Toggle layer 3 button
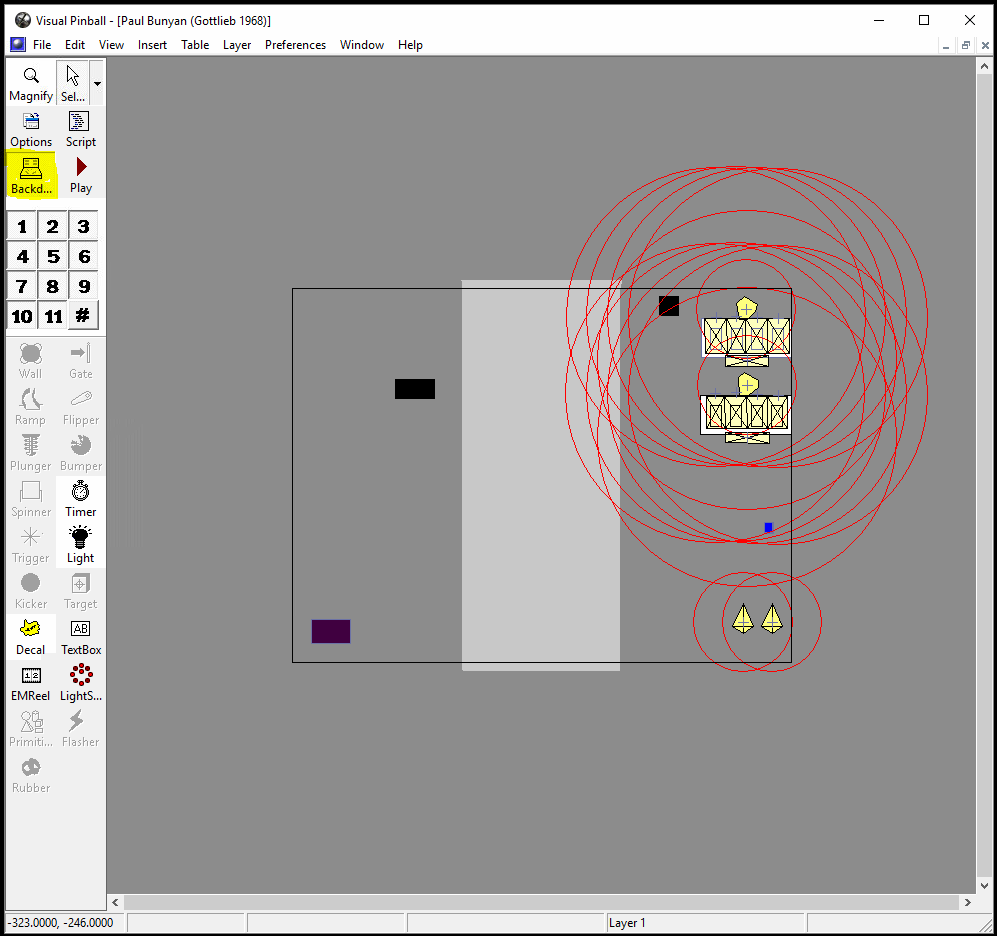The height and width of the screenshot is (936, 997). [x=83, y=226]
